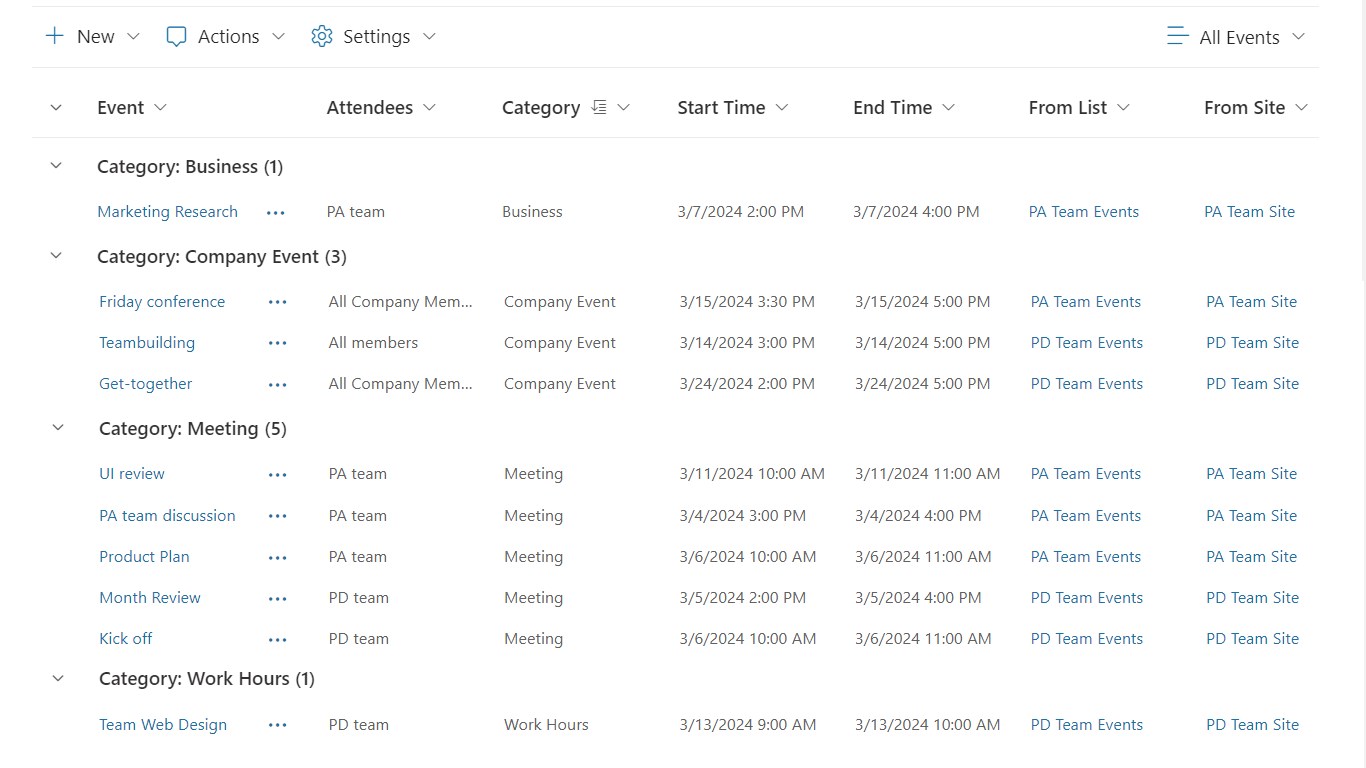This screenshot has height=768, width=1366.
Task: Click the plus icon beside New
Action: (x=55, y=37)
